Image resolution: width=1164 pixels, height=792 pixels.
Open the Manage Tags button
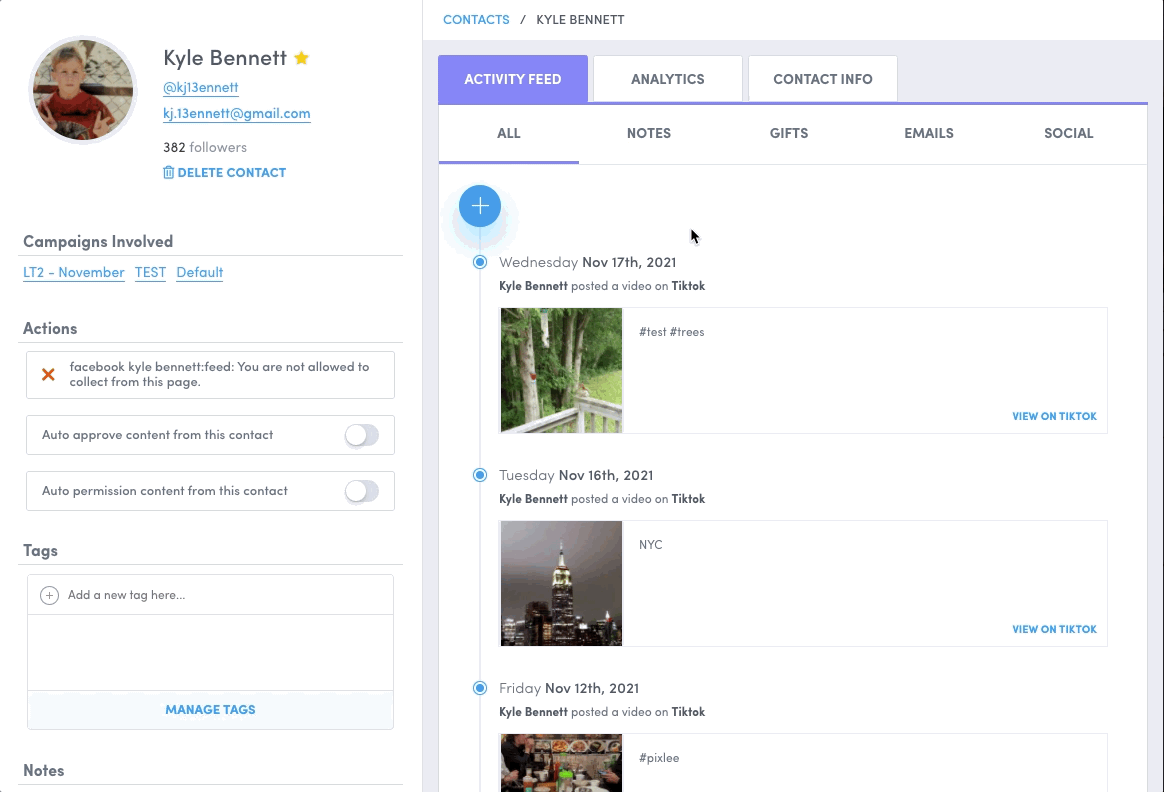pos(210,709)
